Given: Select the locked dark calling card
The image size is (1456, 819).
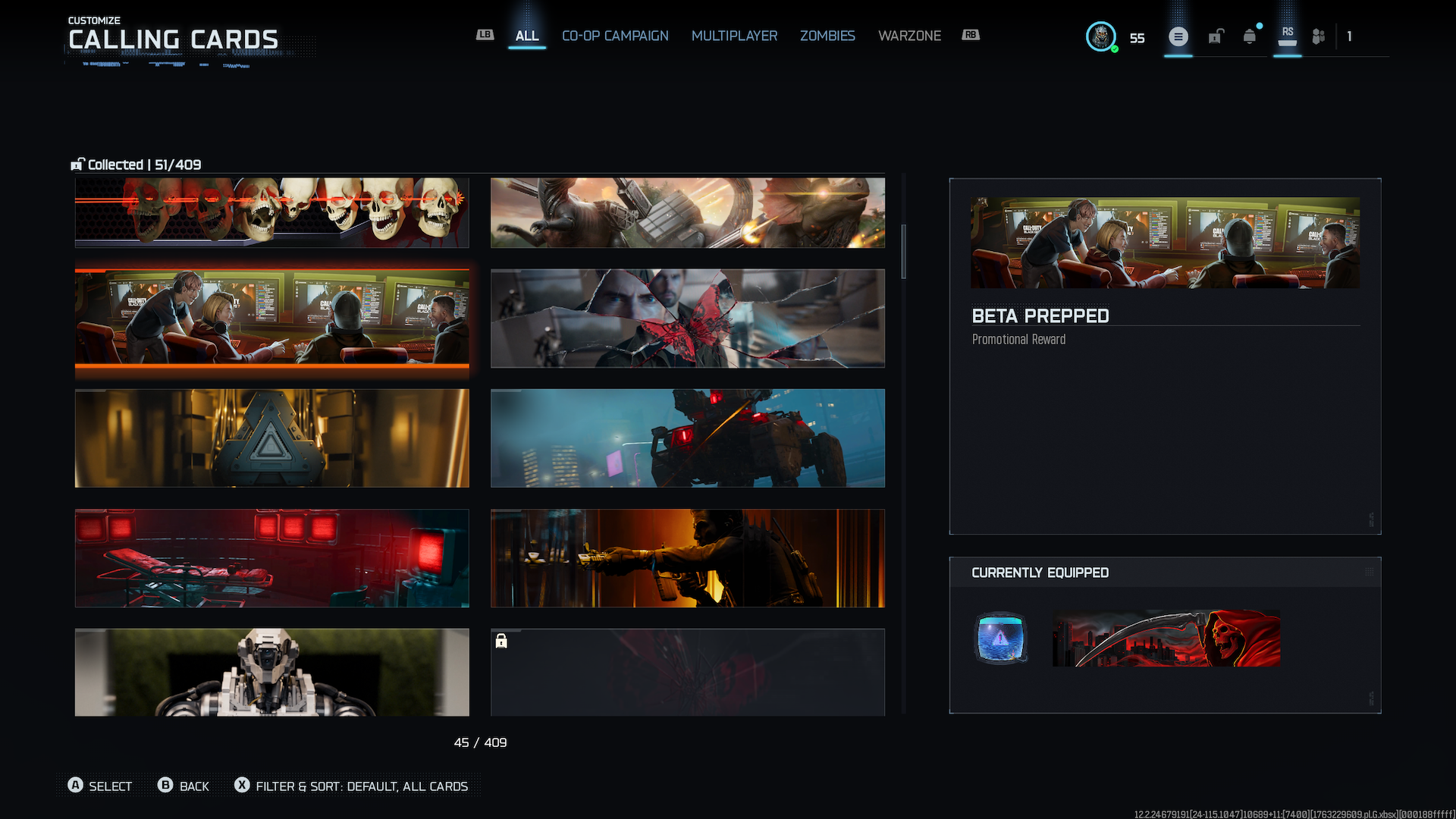Looking at the screenshot, I should pos(688,673).
